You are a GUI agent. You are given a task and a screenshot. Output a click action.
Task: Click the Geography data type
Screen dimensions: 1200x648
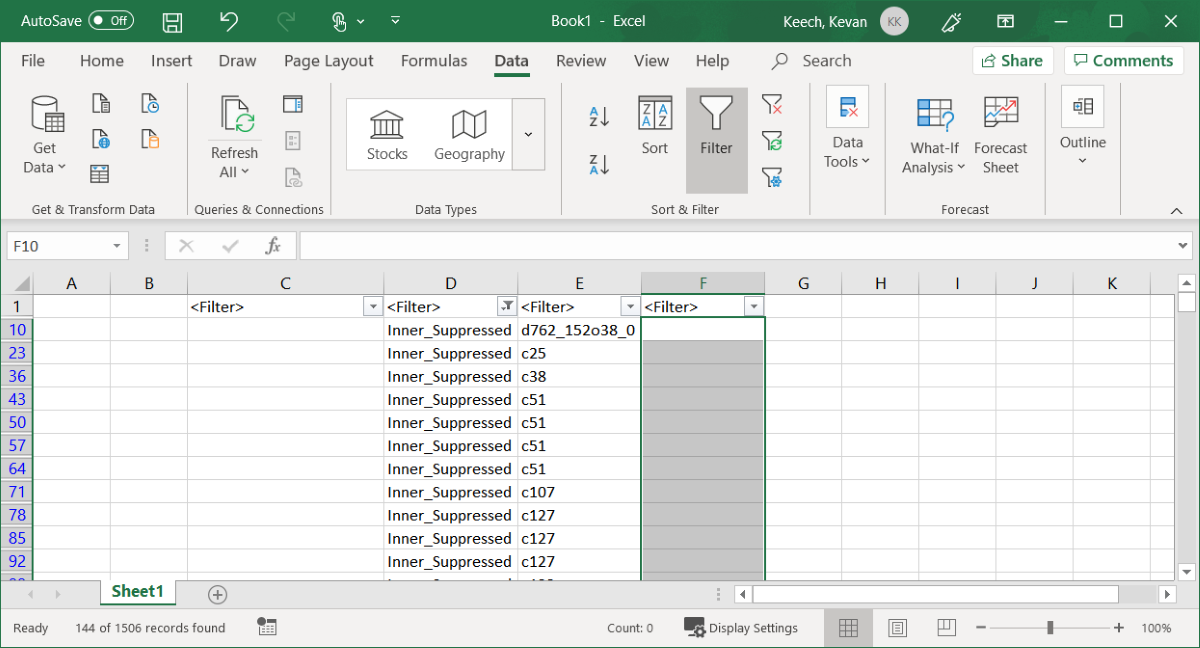pos(469,134)
